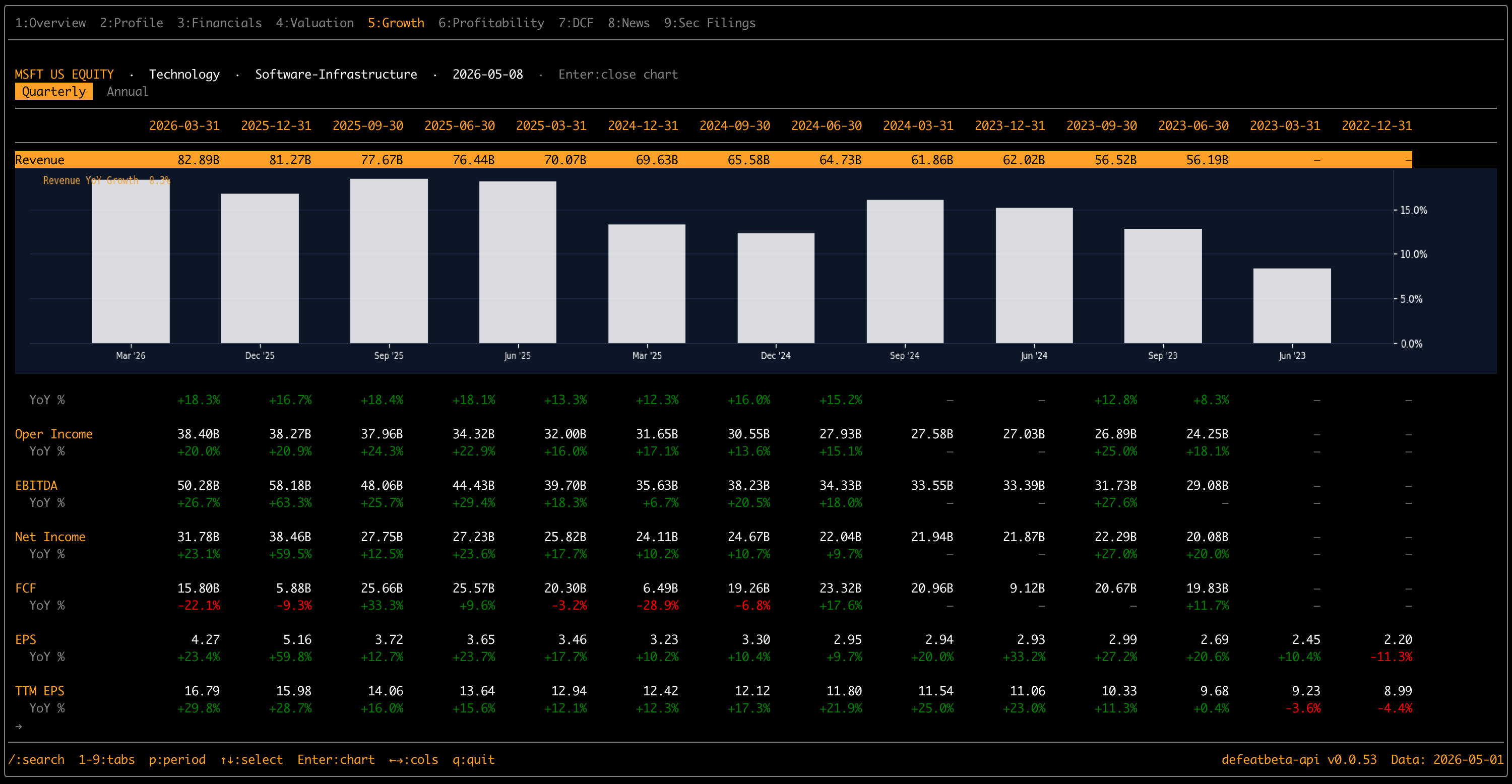Select the EBITDA row label
1512x784 pixels.
click(x=36, y=486)
